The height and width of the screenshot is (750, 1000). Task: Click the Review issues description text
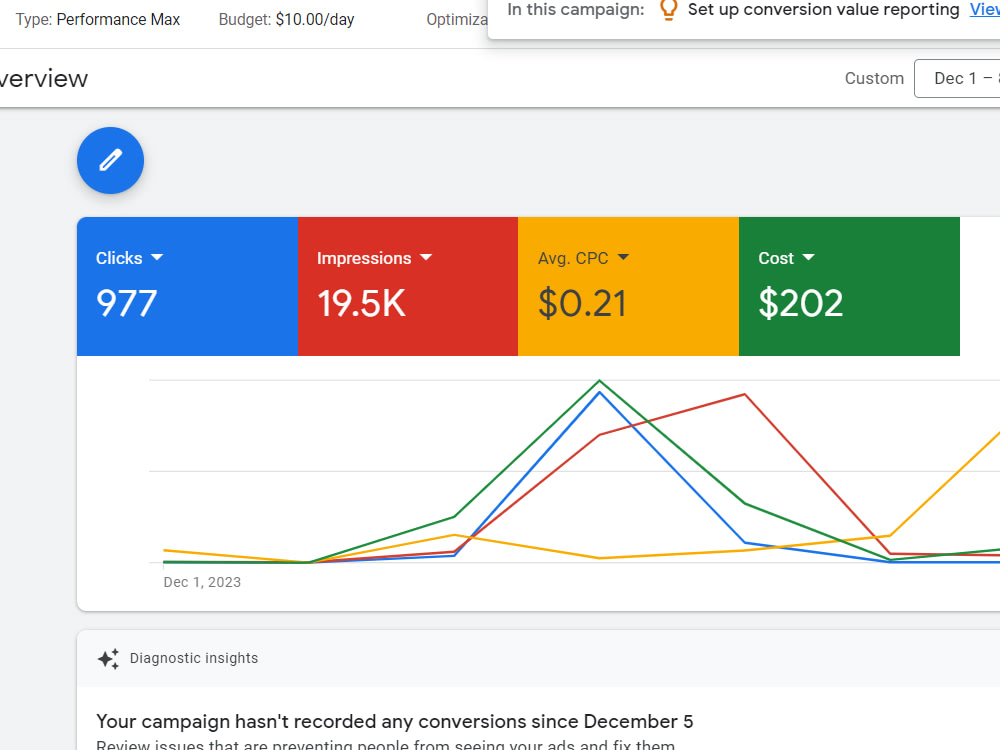point(385,744)
